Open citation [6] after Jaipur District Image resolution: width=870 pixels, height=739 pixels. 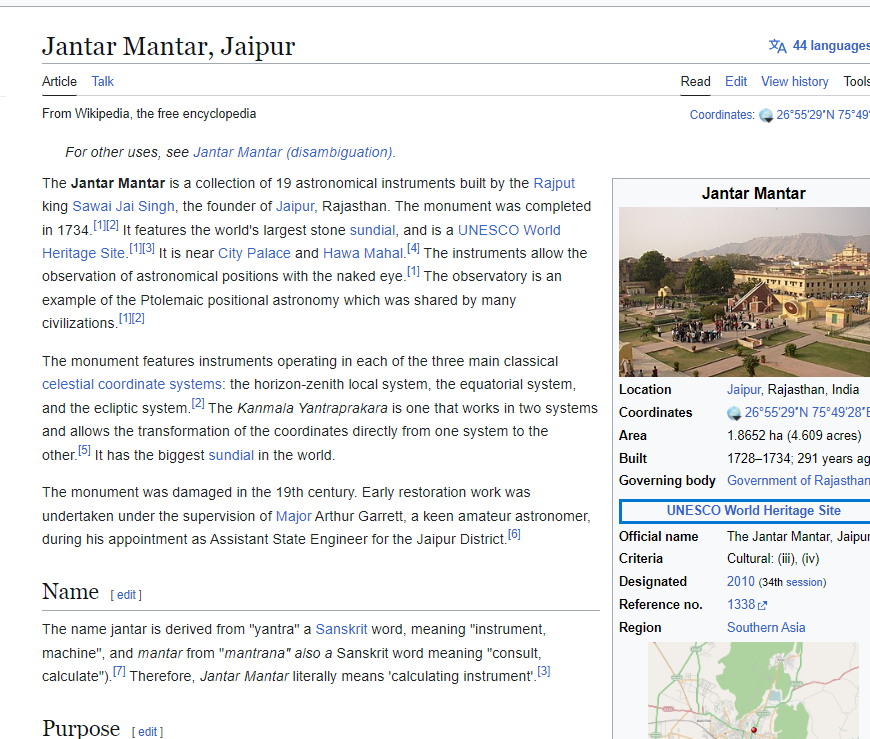pyautogui.click(x=514, y=534)
